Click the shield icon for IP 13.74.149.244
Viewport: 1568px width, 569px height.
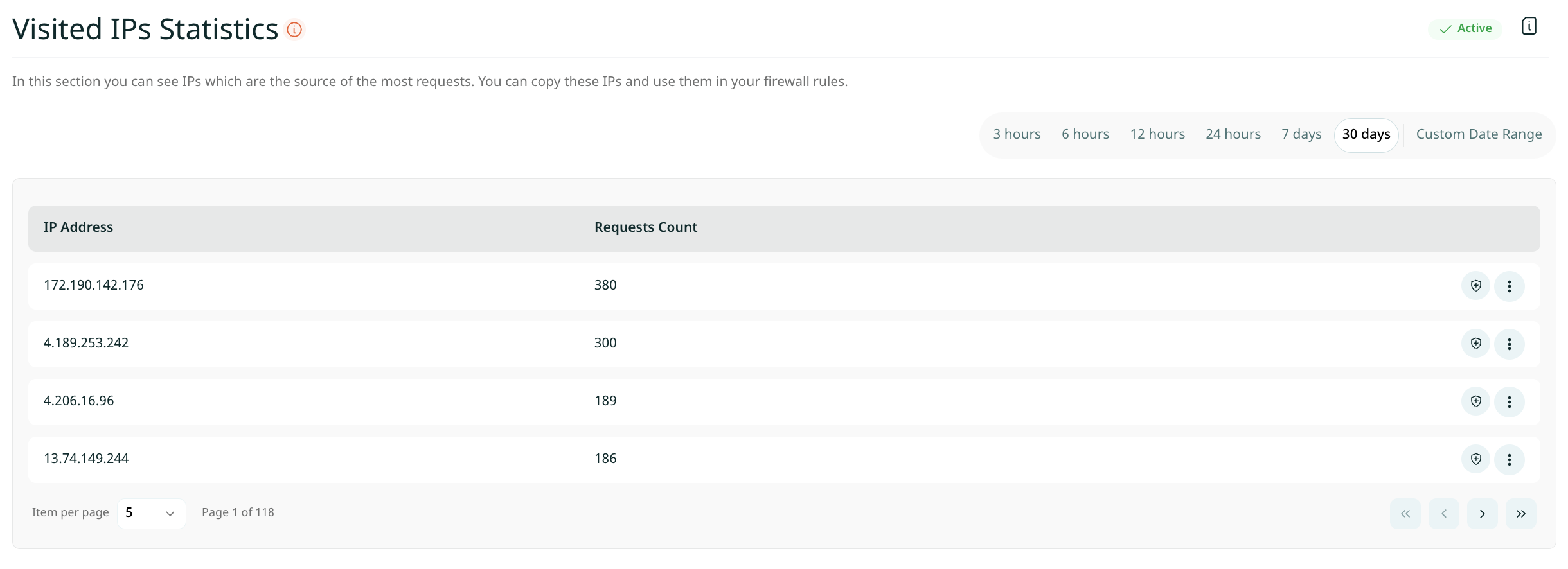[1475, 459]
